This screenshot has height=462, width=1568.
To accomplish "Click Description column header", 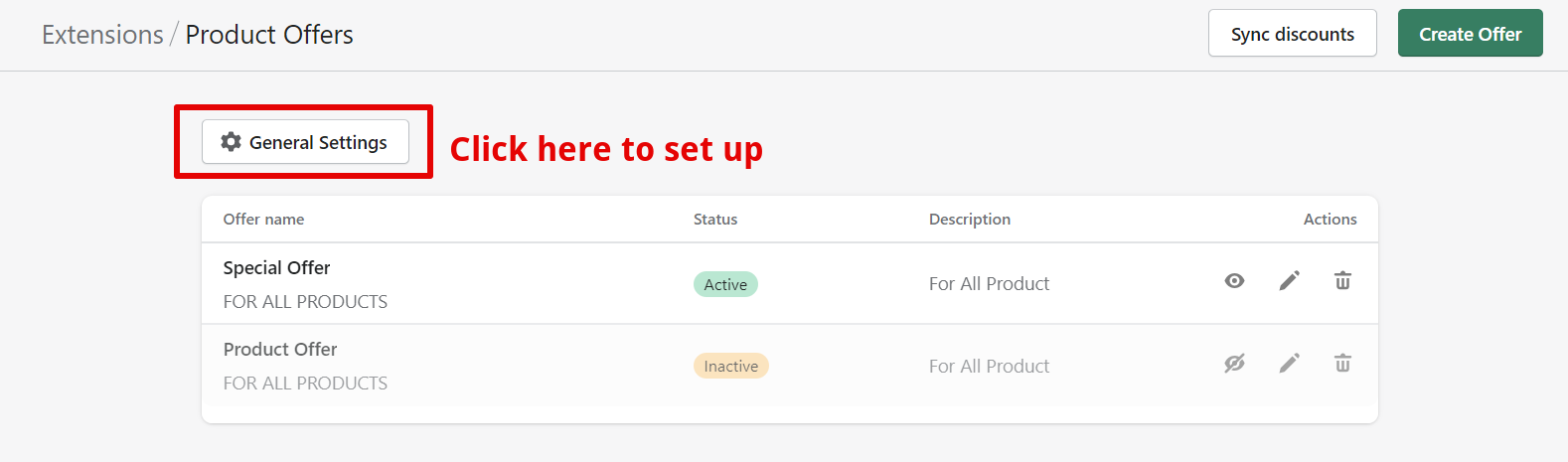I will click(x=970, y=220).
